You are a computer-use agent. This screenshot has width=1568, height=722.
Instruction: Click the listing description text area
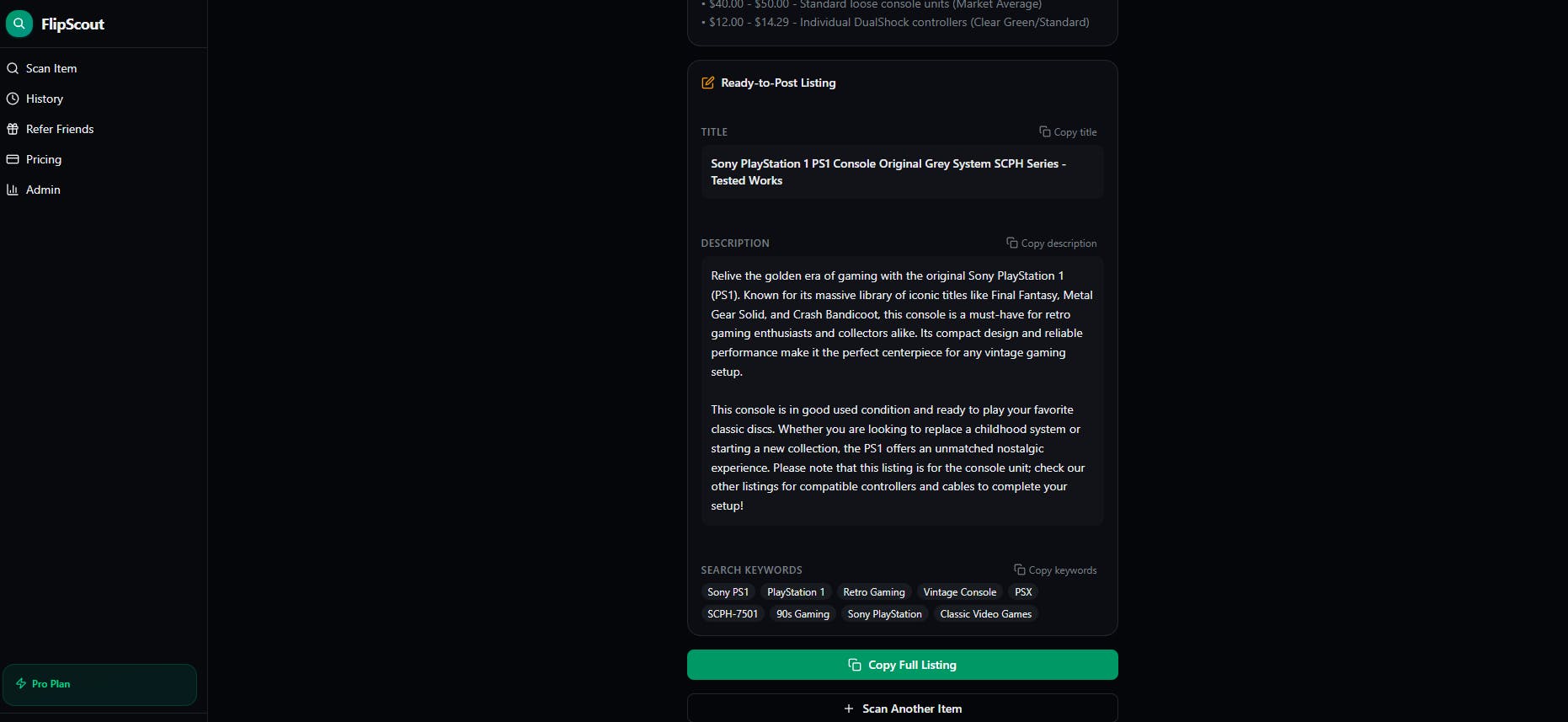[x=902, y=391]
